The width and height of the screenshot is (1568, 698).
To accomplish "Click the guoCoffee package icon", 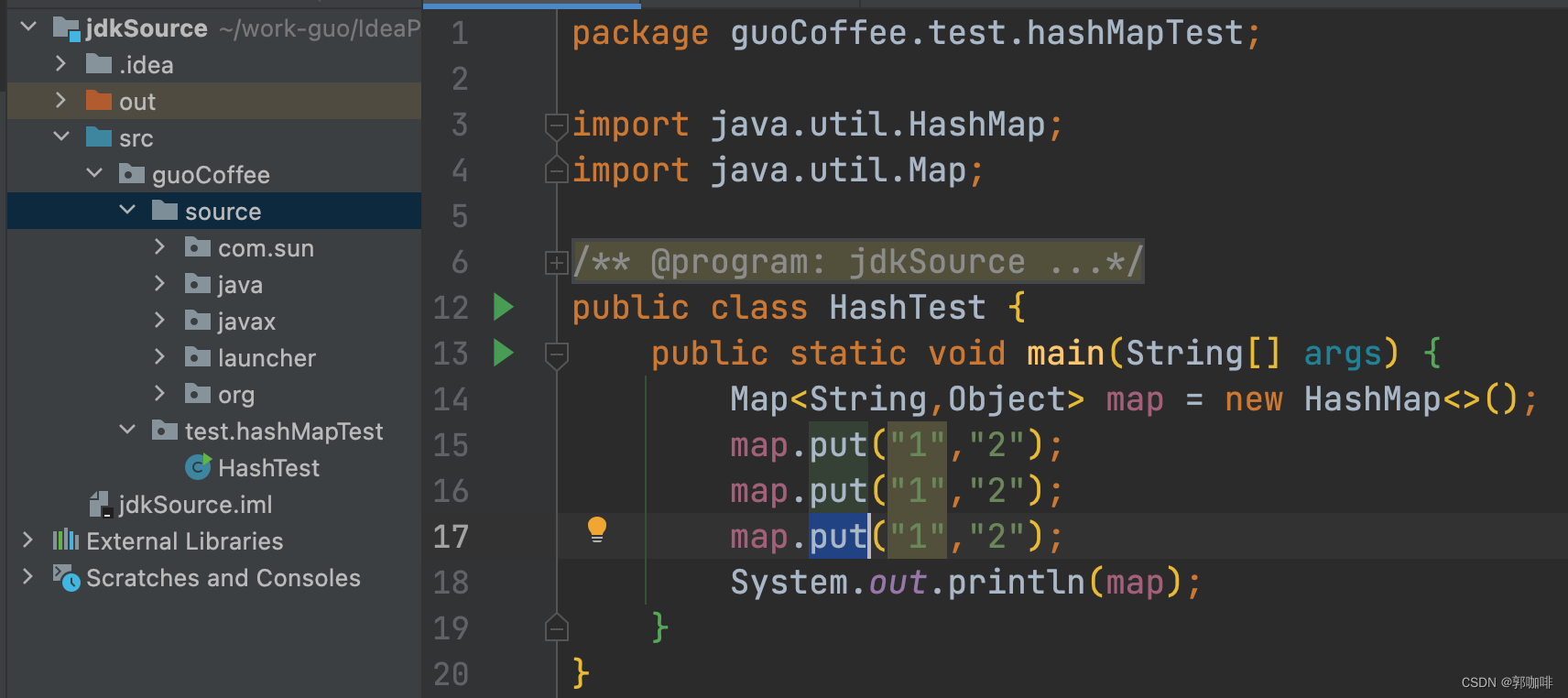I will click(x=132, y=174).
